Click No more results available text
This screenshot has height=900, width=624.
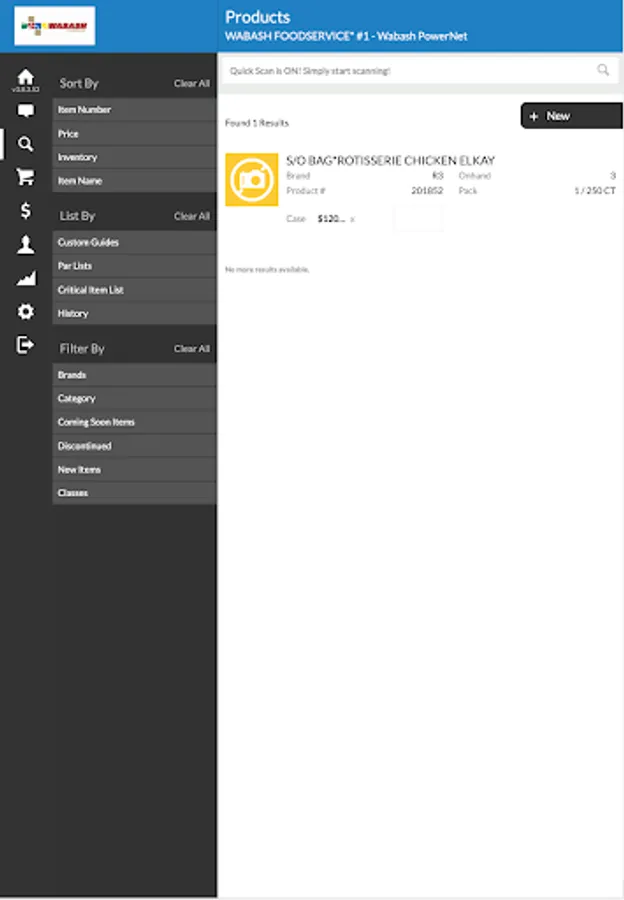[267, 269]
